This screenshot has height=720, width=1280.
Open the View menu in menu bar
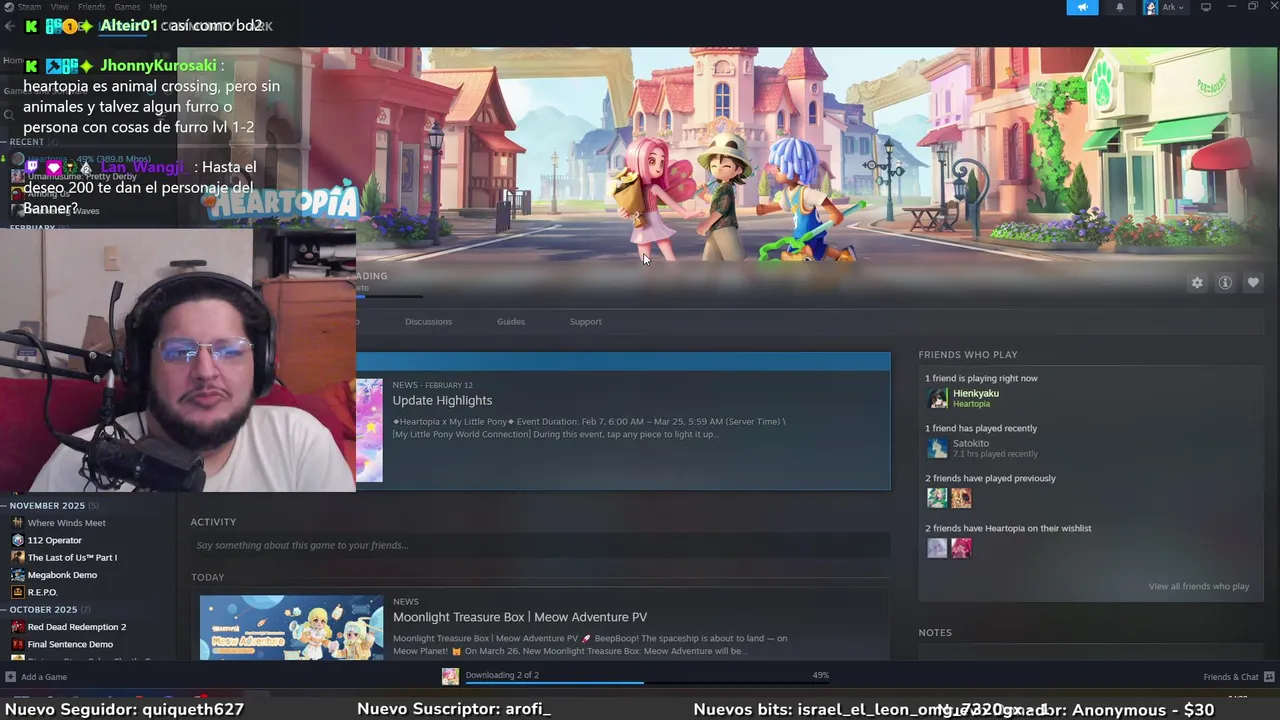click(x=60, y=7)
